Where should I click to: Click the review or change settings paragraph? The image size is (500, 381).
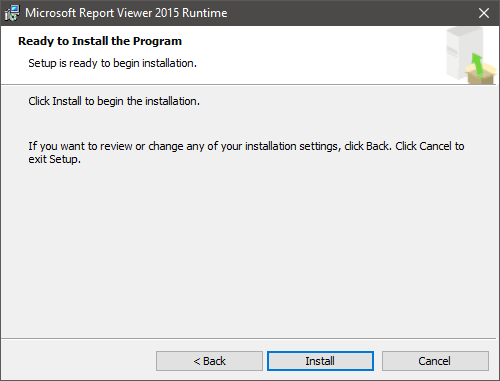pos(246,153)
